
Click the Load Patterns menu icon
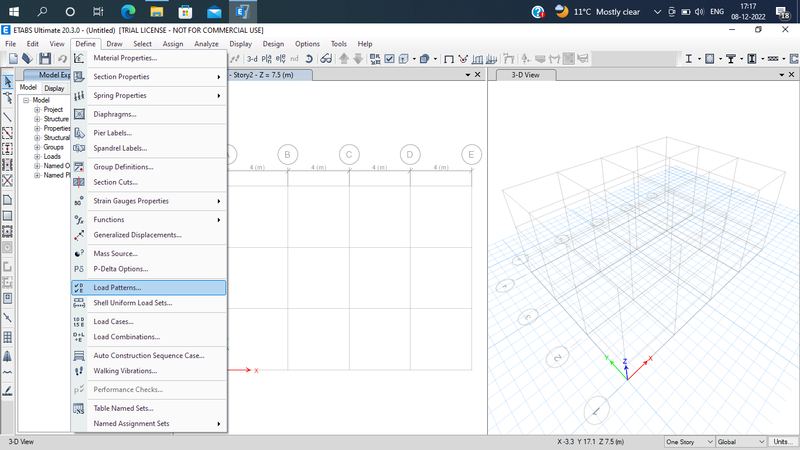(x=79, y=288)
